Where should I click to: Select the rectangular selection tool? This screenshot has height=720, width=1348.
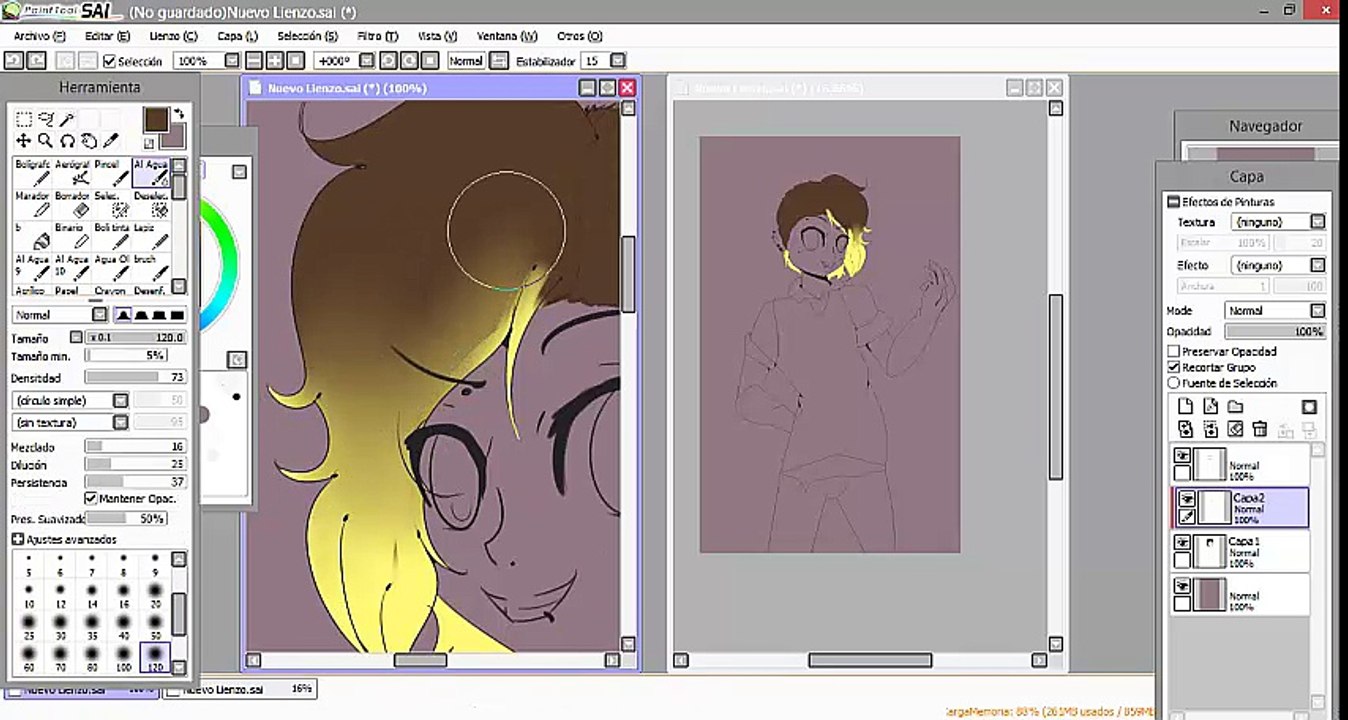click(23, 119)
